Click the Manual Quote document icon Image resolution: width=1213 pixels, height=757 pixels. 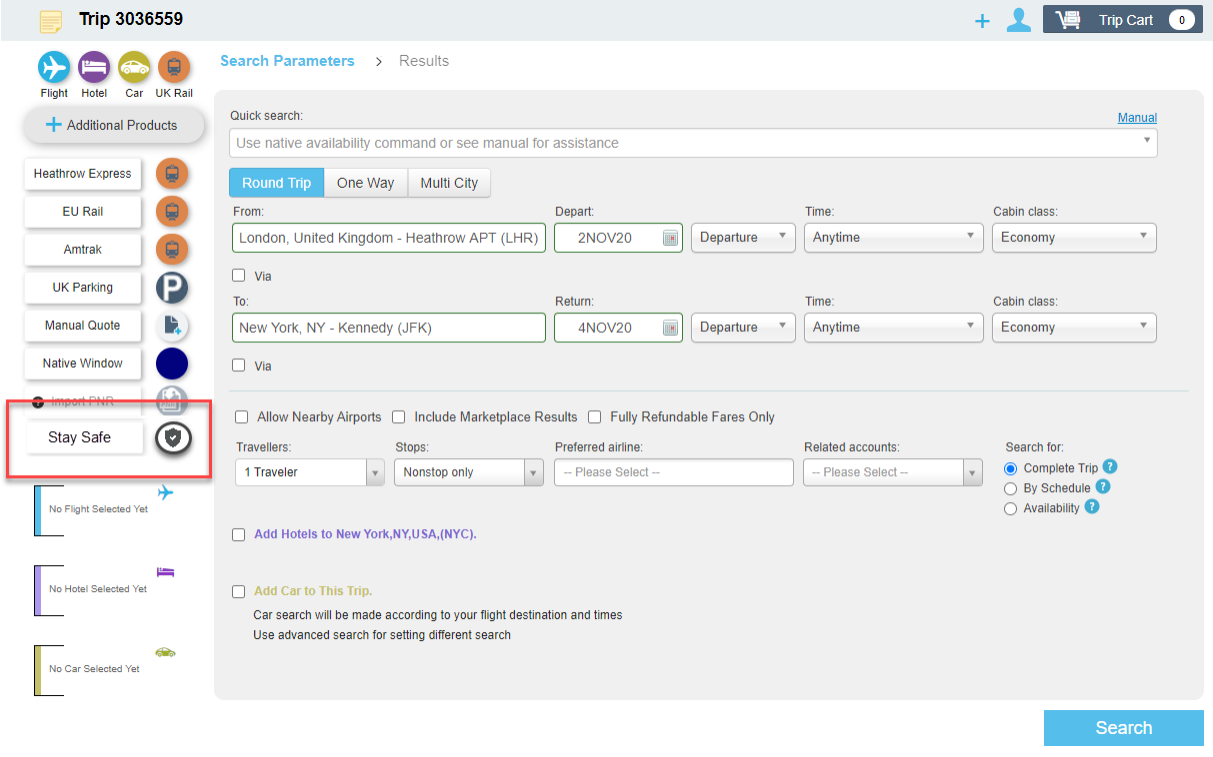[173, 326]
